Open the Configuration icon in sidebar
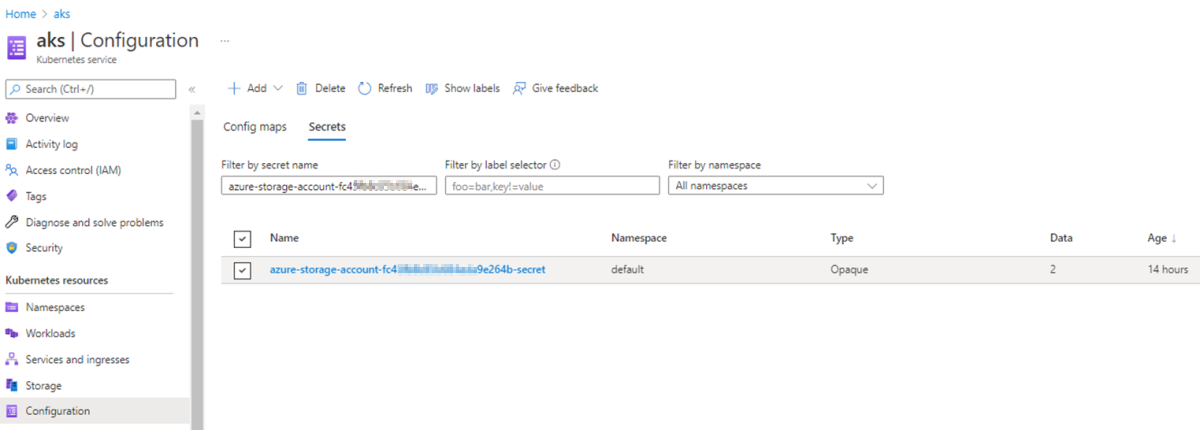 tap(12, 411)
